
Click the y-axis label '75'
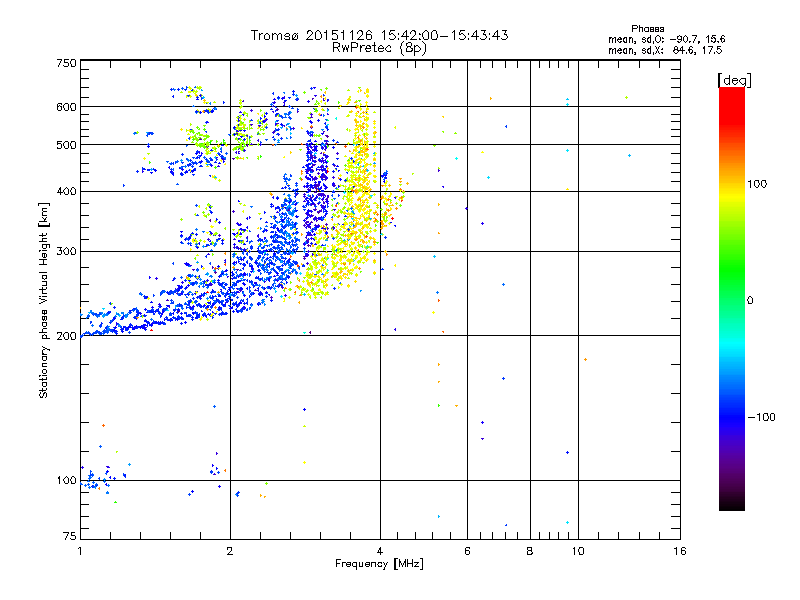pyautogui.click(x=69, y=536)
